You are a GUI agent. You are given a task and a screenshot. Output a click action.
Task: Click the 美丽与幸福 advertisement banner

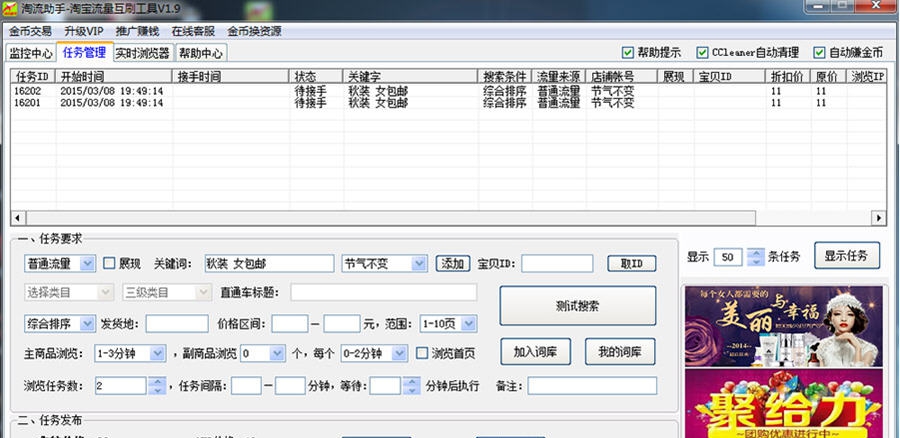tap(783, 326)
